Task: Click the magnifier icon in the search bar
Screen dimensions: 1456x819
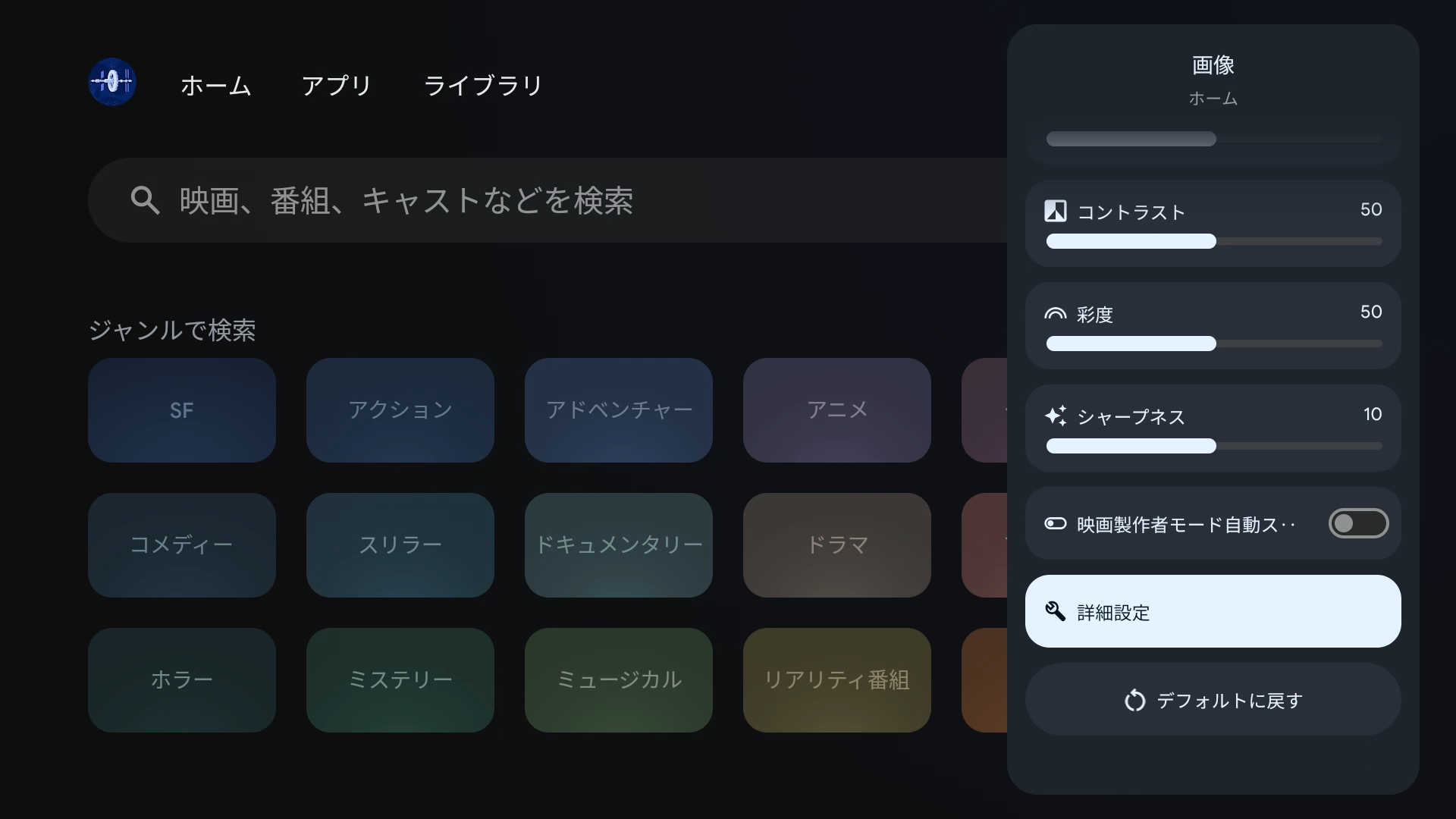Action: click(145, 200)
